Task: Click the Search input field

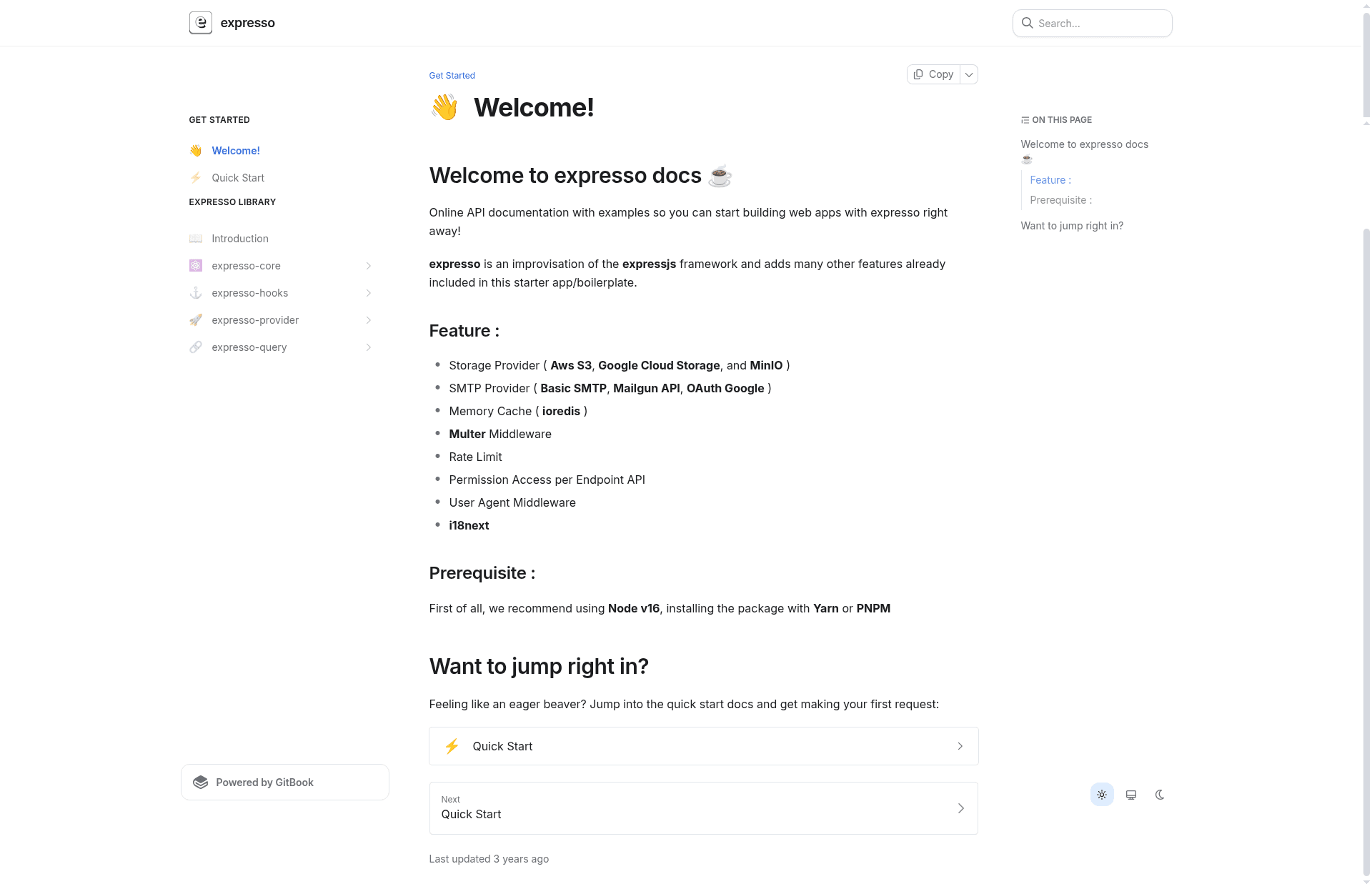Action: pos(1092,23)
